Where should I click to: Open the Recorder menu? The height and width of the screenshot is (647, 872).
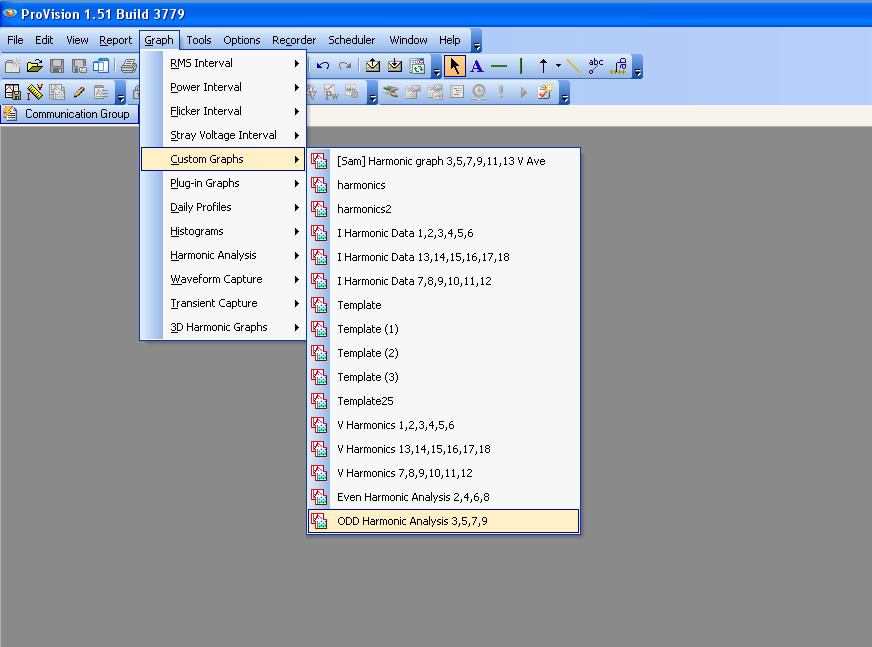coord(293,40)
